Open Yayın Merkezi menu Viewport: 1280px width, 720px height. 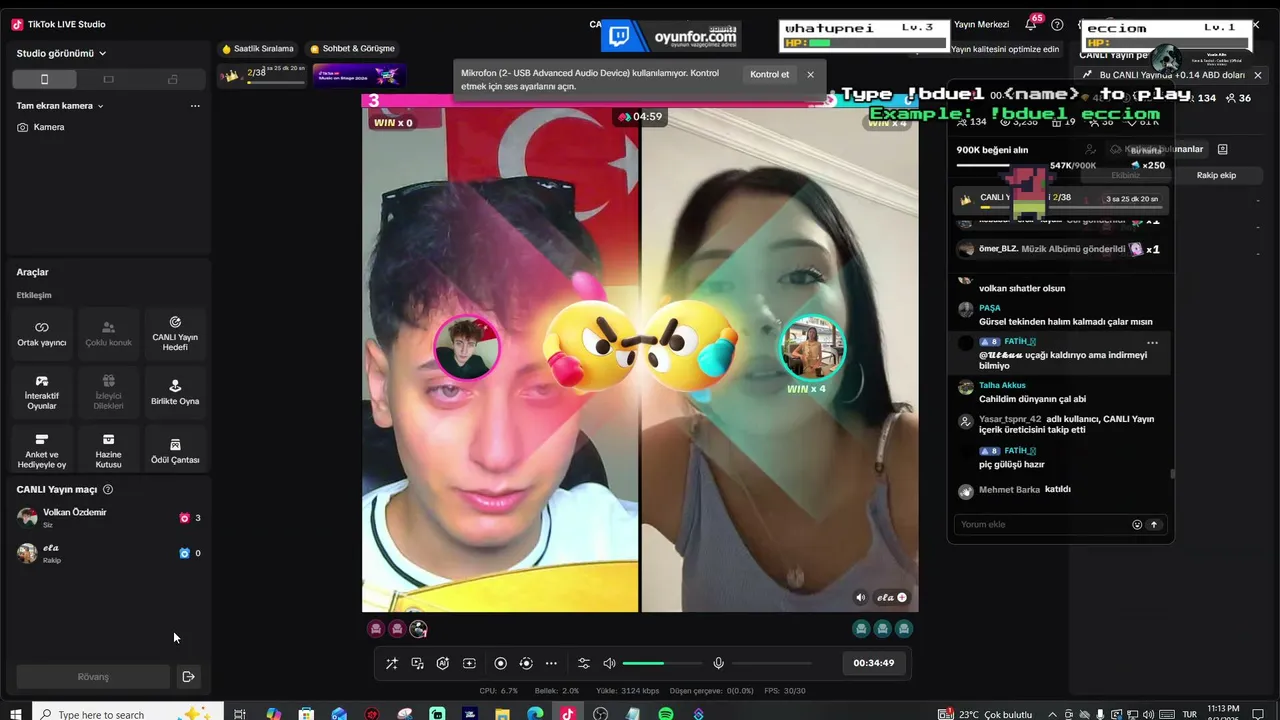(x=981, y=24)
